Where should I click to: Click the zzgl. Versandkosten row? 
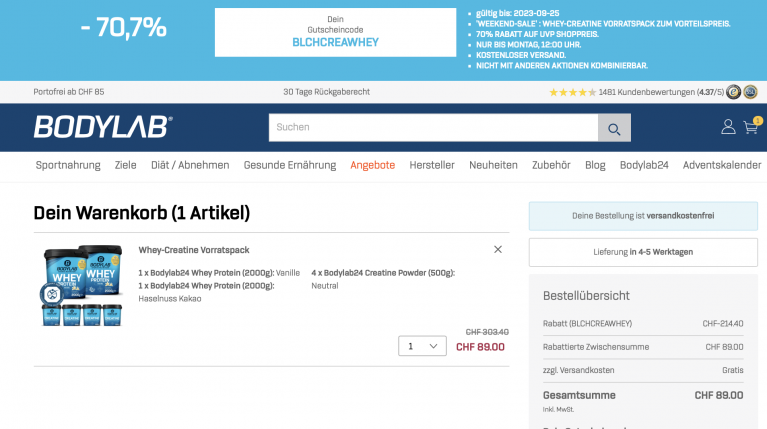point(643,370)
